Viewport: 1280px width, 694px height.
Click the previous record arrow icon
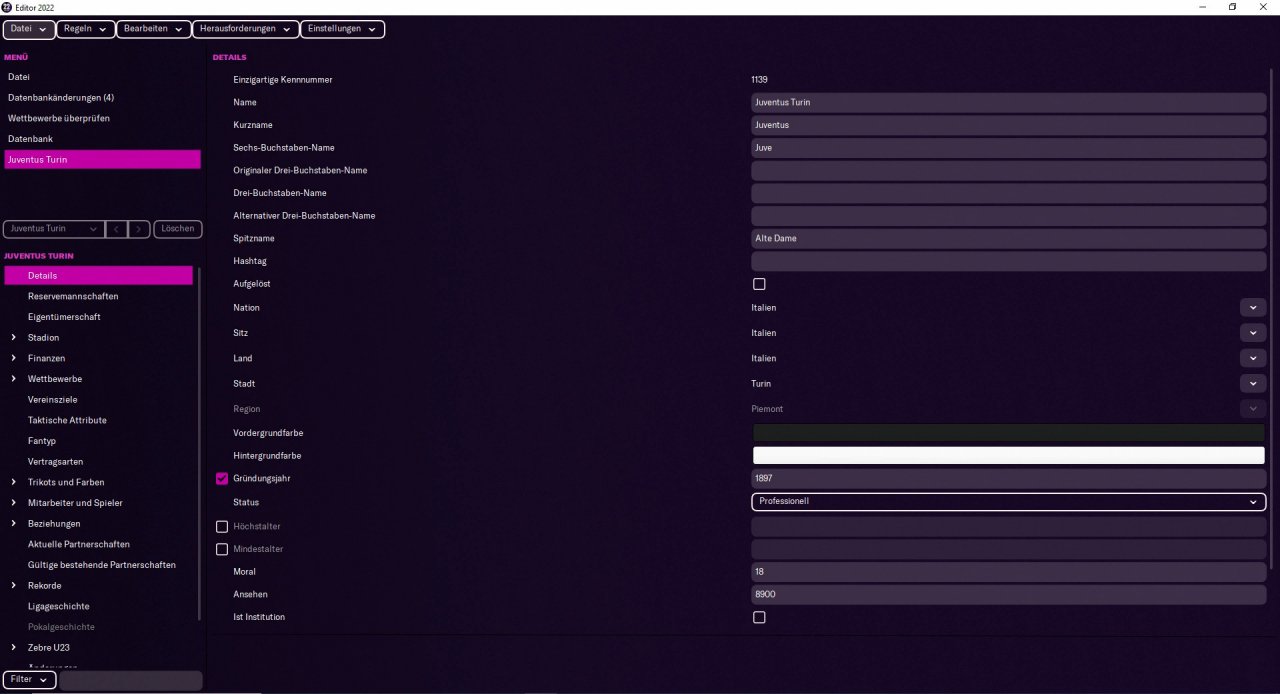pos(116,229)
